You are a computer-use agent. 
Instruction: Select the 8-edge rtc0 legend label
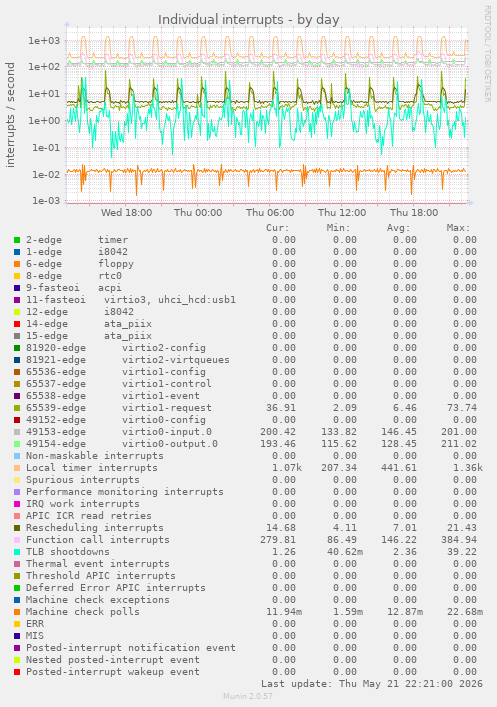tap(74, 276)
